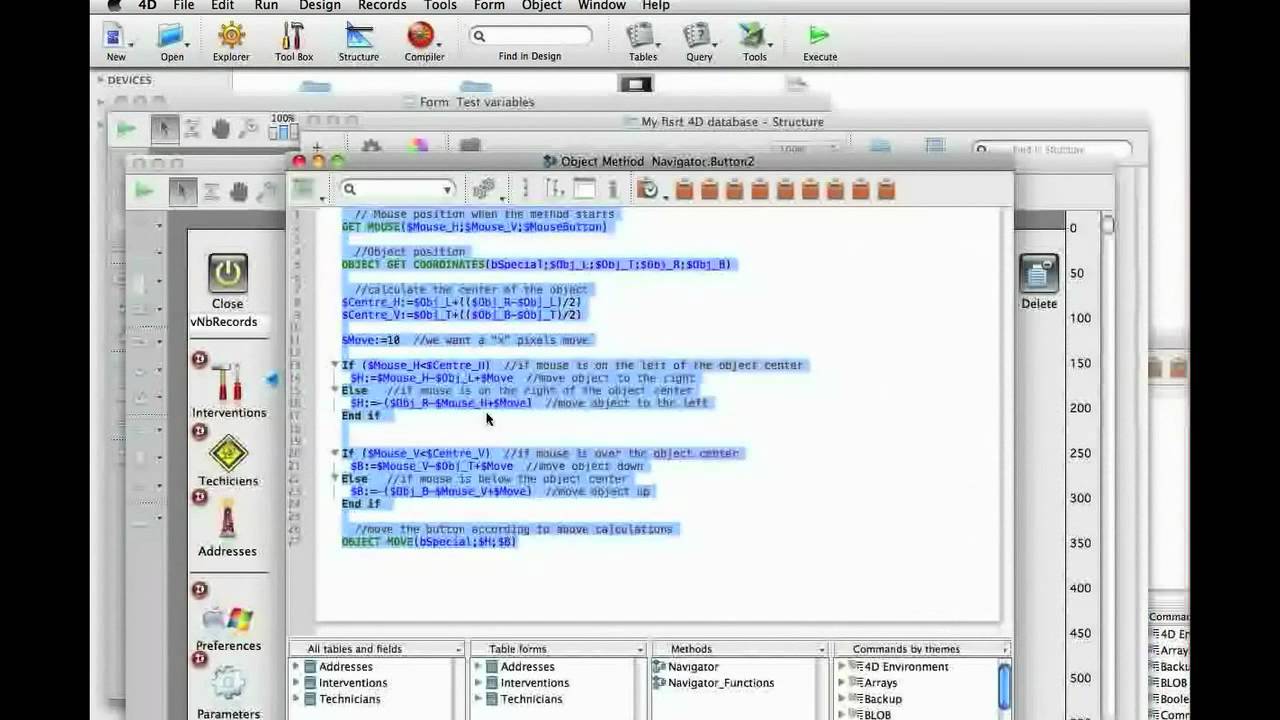Viewport: 1280px width, 720px height.
Task: Open the Window menu
Action: [601, 6]
